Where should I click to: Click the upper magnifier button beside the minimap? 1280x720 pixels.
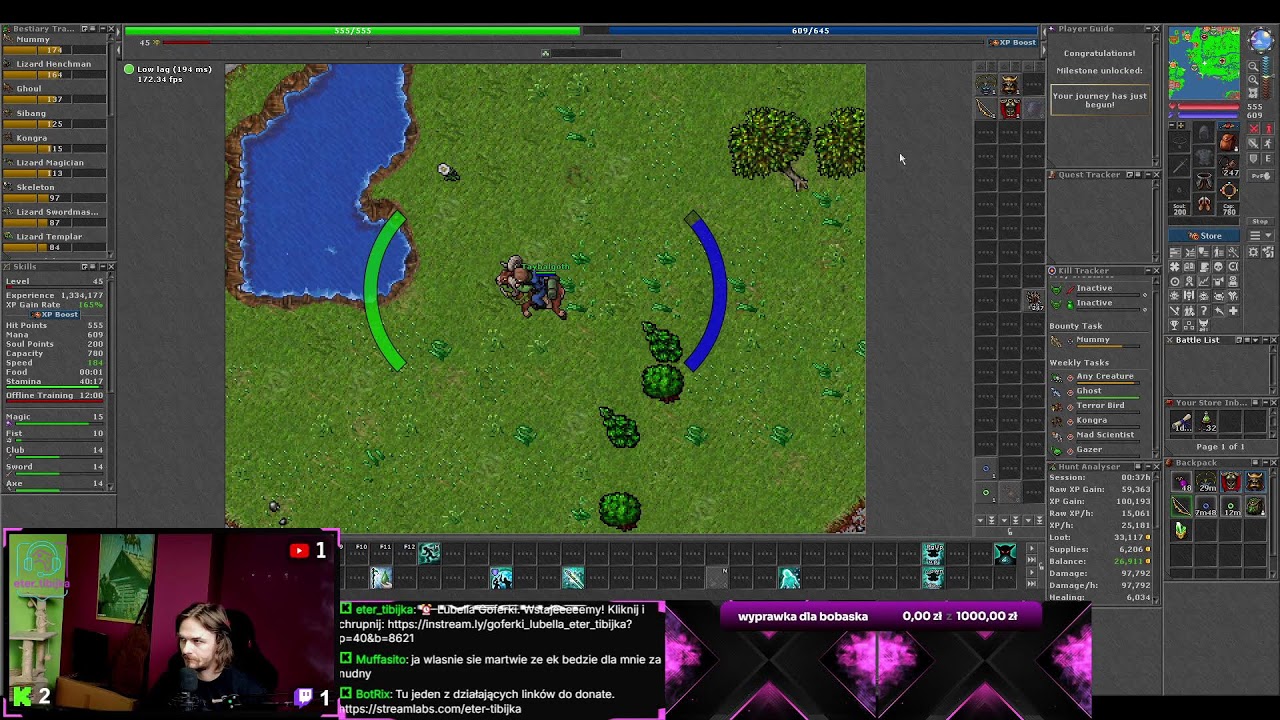[x=1252, y=67]
